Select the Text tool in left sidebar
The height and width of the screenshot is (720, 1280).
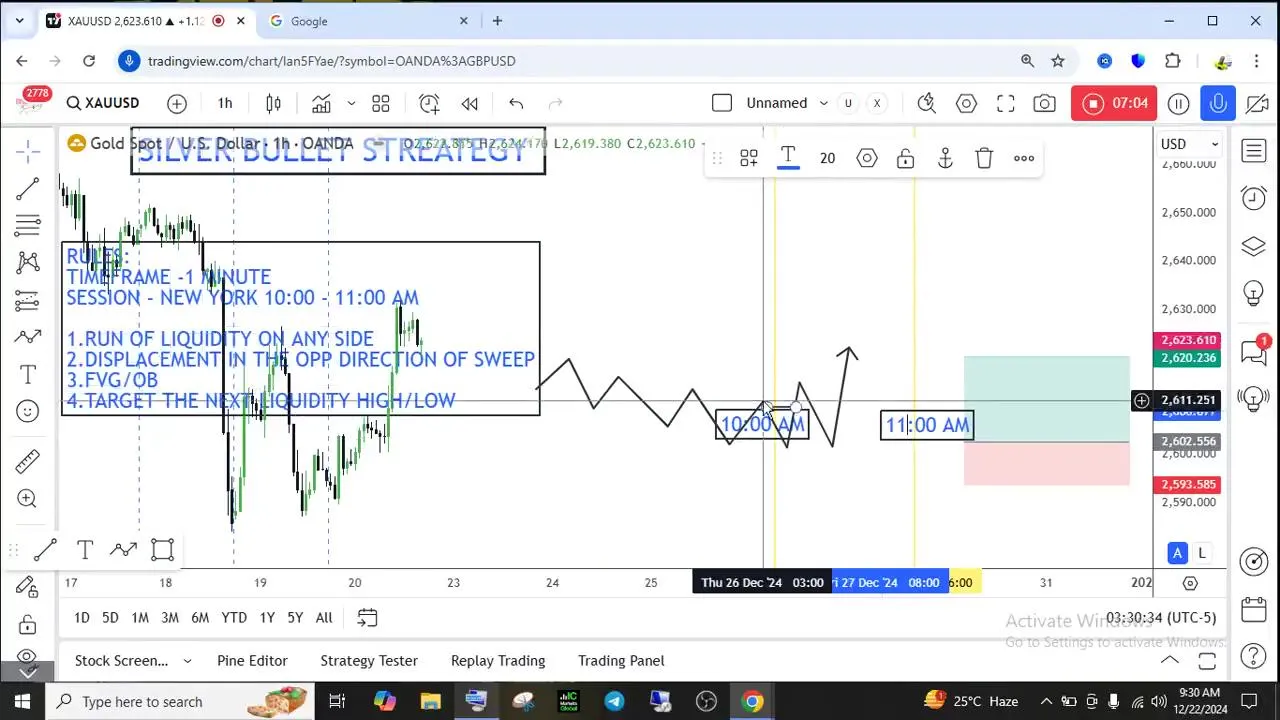click(28, 375)
